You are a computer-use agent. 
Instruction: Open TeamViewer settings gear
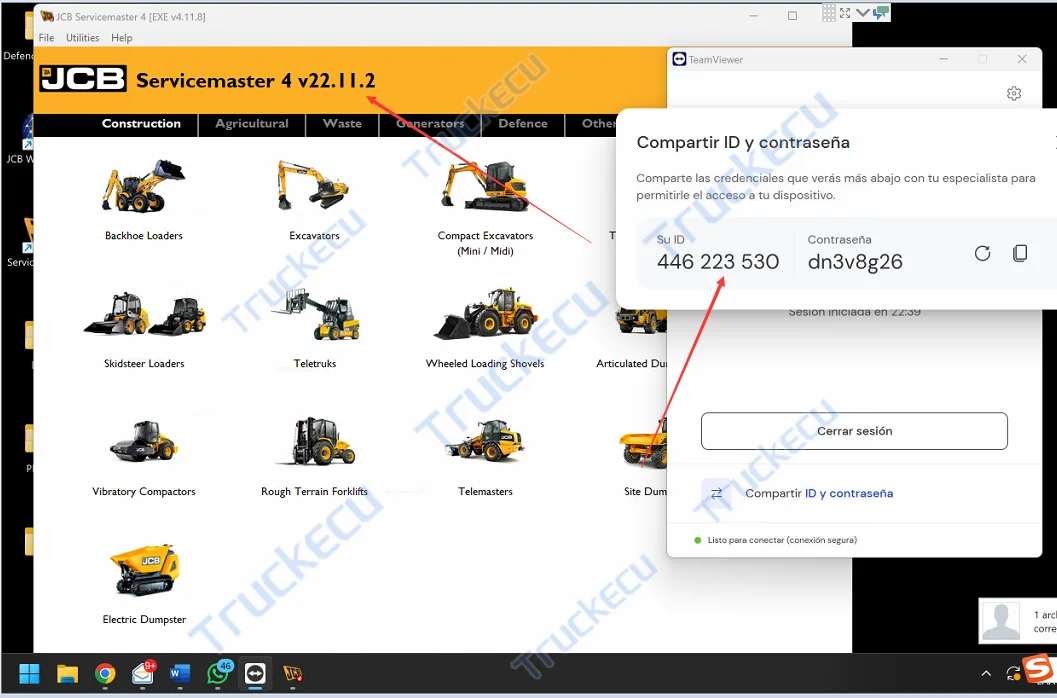[1014, 94]
